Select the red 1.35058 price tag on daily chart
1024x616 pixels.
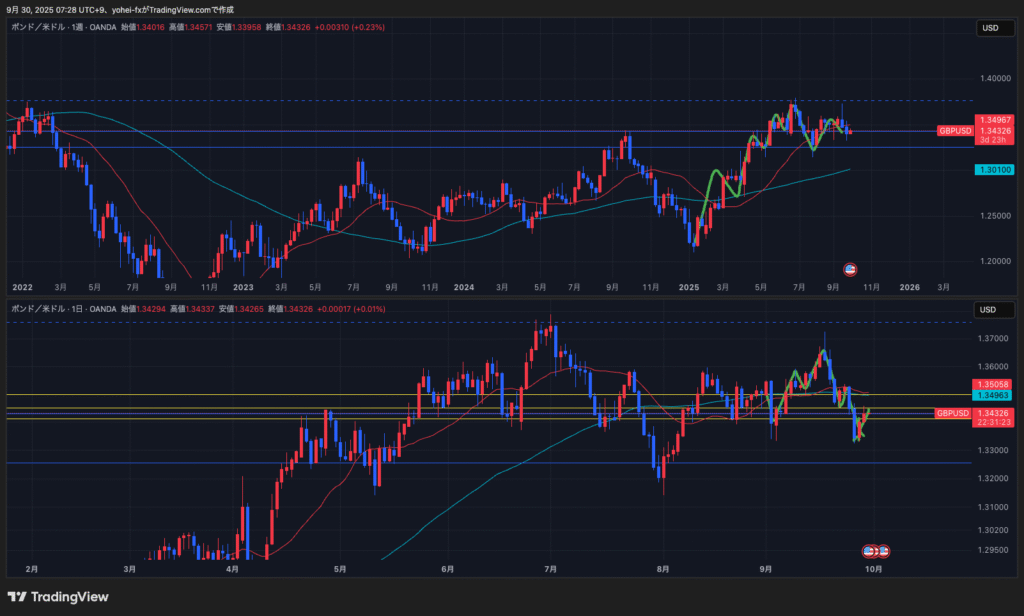[995, 384]
